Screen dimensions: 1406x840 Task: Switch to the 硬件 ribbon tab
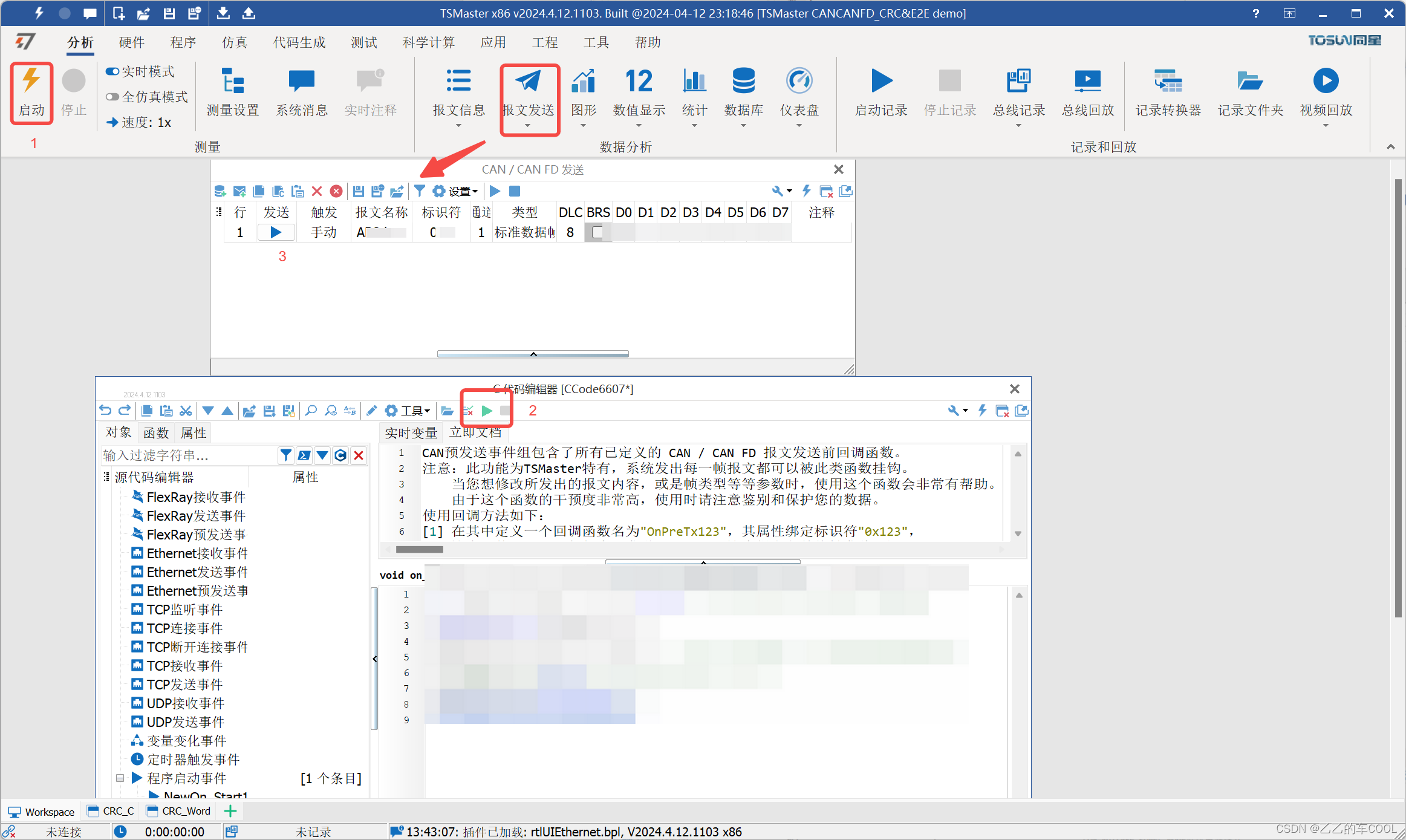coord(132,42)
